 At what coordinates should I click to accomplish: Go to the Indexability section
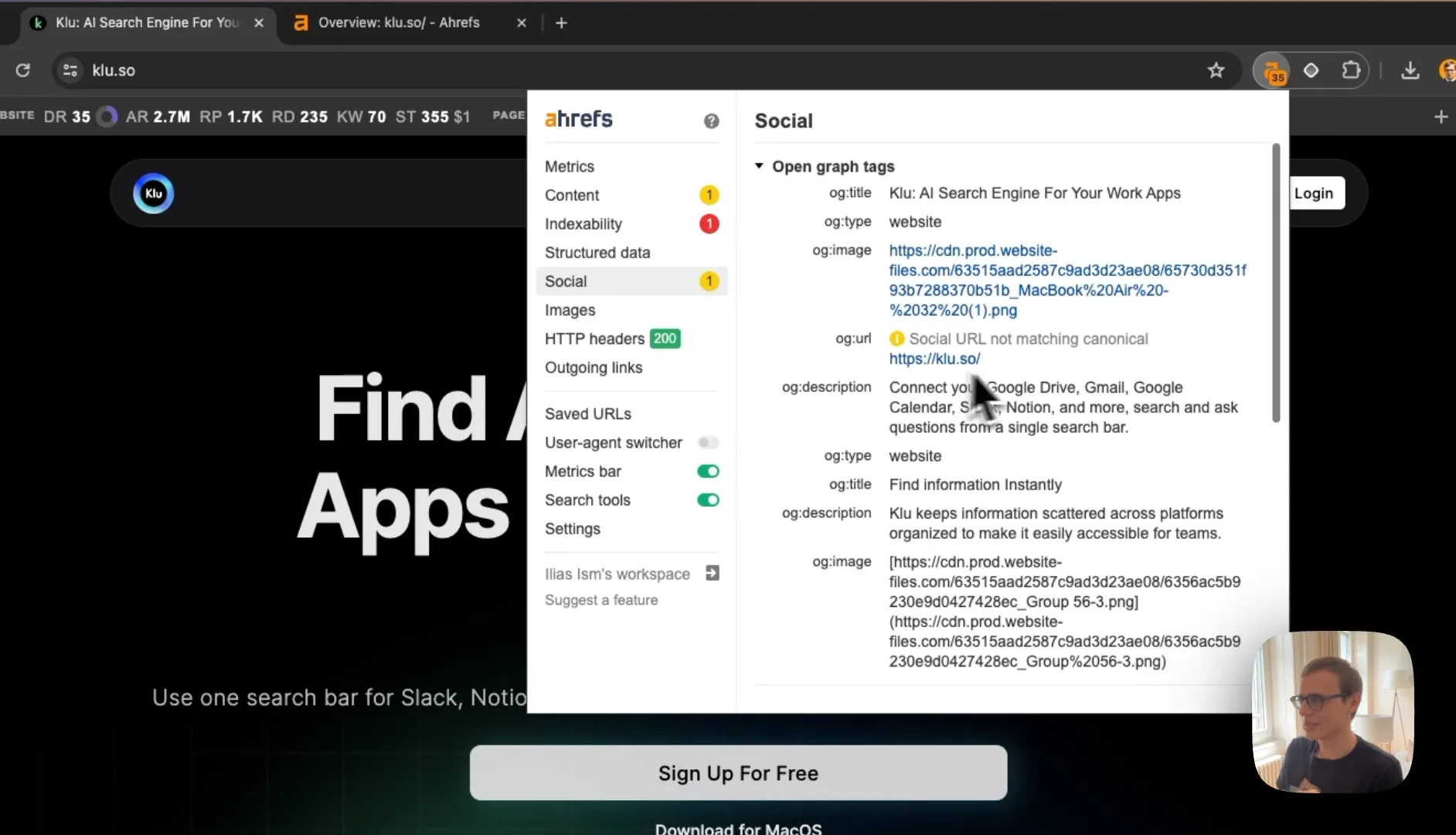tap(631, 223)
